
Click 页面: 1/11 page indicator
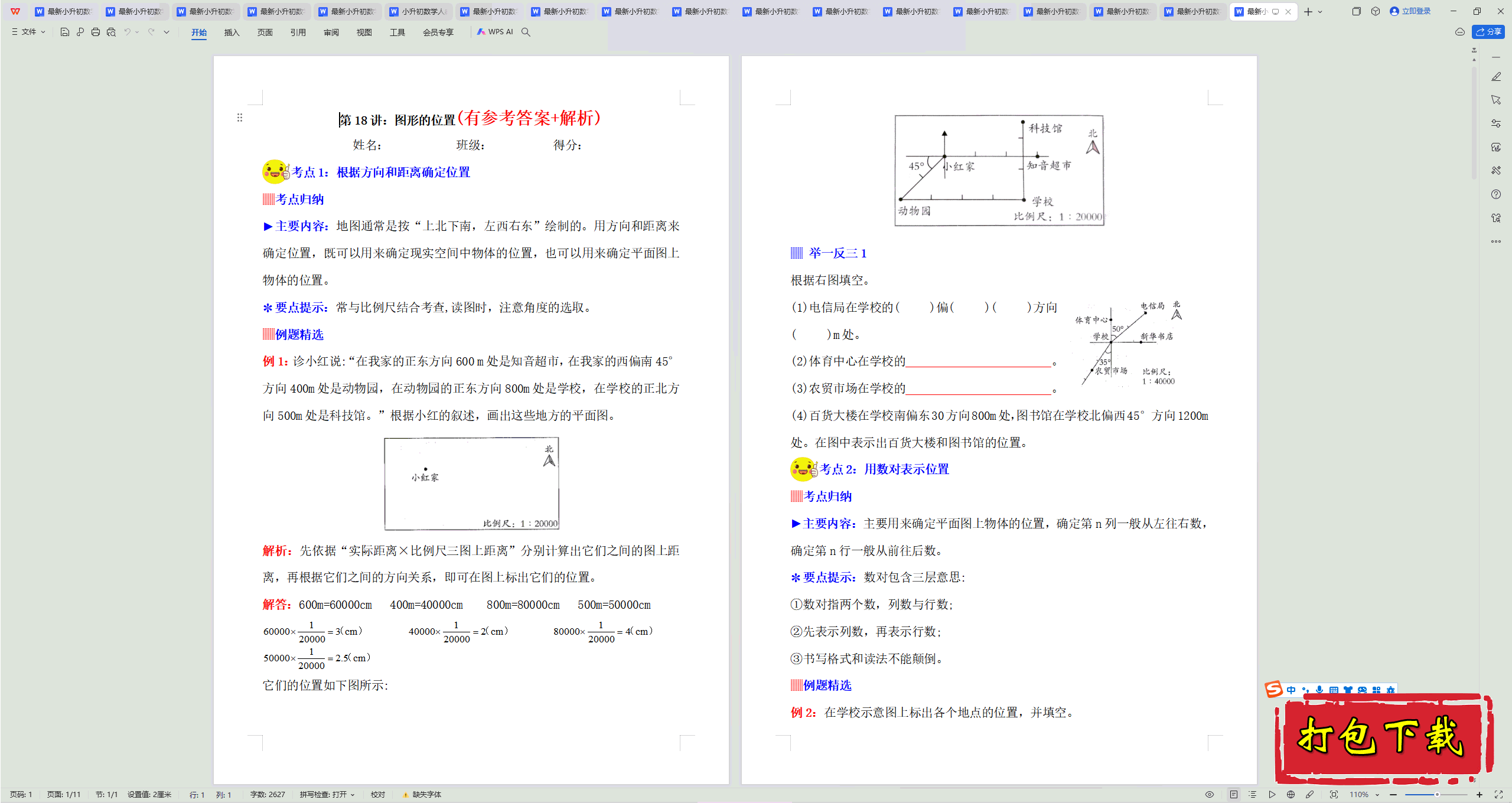point(64,795)
